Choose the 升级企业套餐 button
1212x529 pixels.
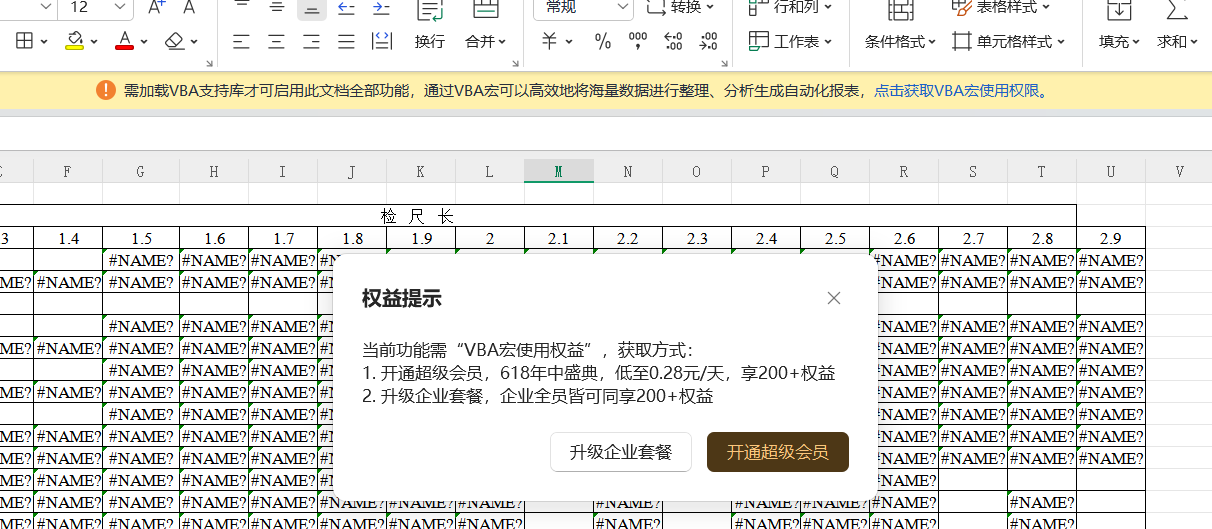[621, 452]
